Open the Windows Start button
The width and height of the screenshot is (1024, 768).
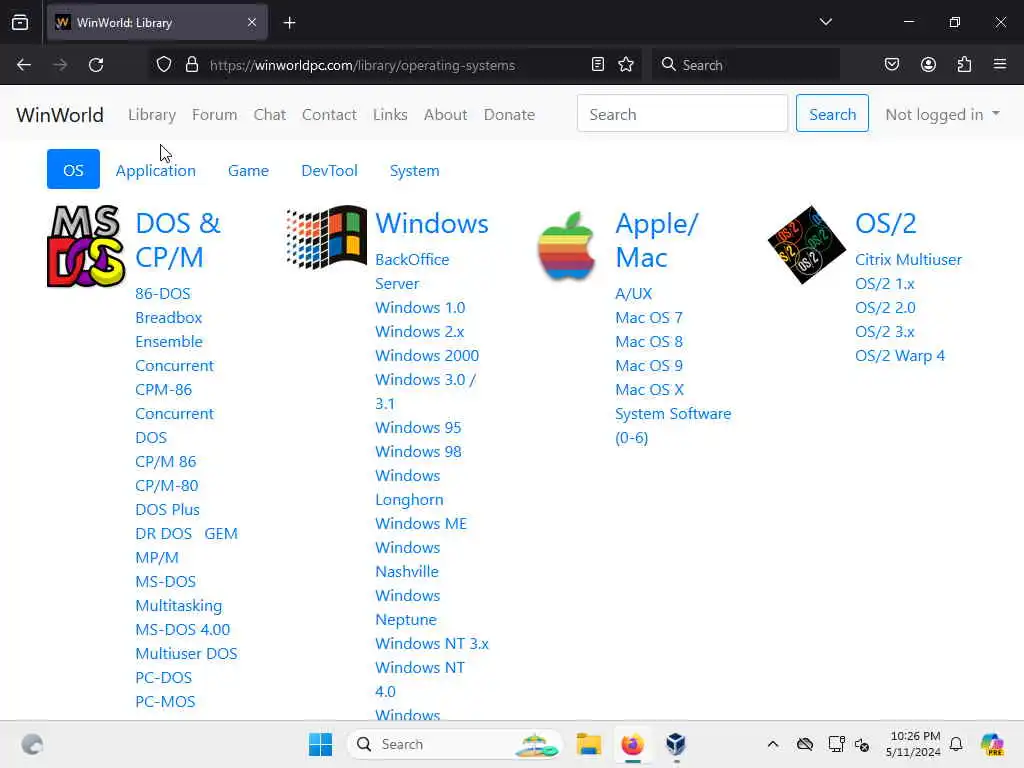click(321, 744)
